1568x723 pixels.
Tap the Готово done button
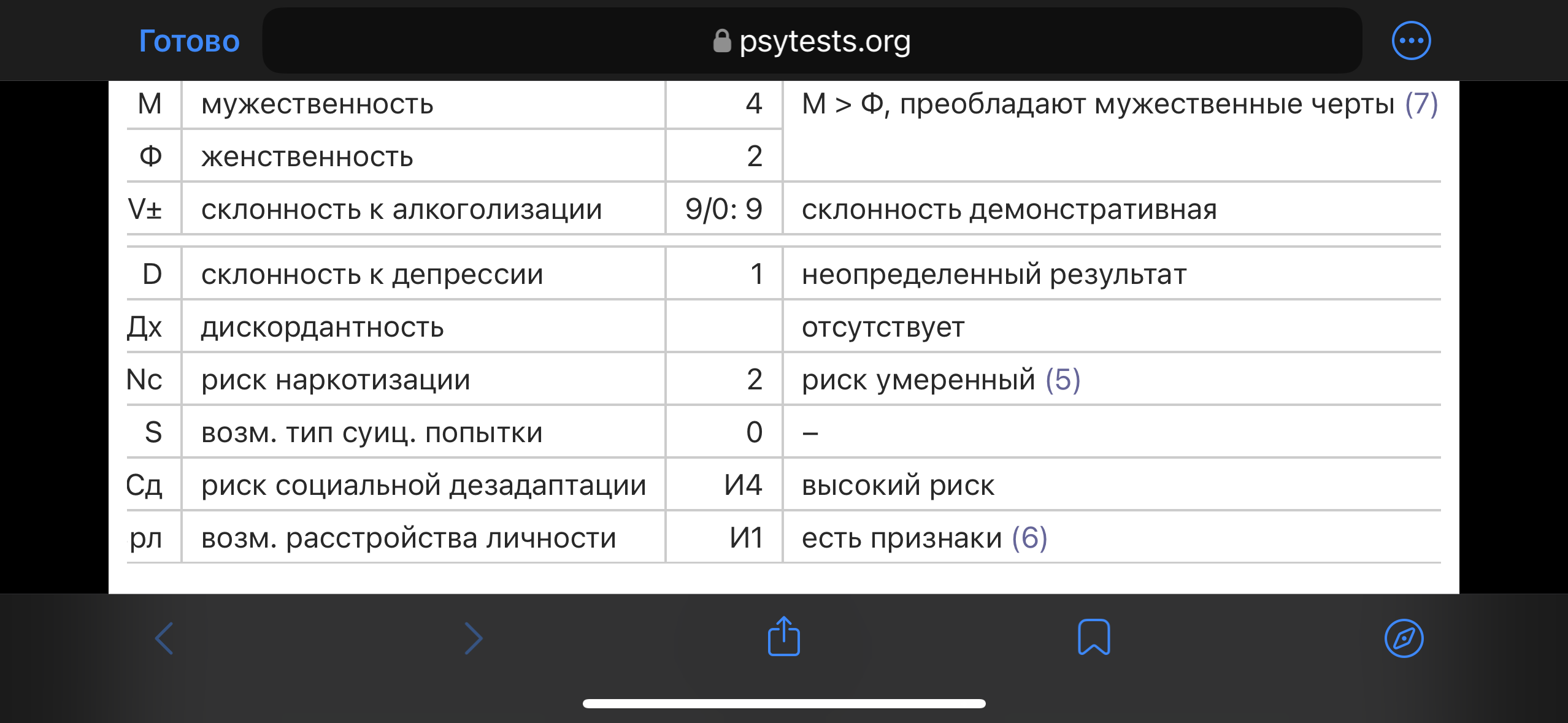tap(189, 41)
